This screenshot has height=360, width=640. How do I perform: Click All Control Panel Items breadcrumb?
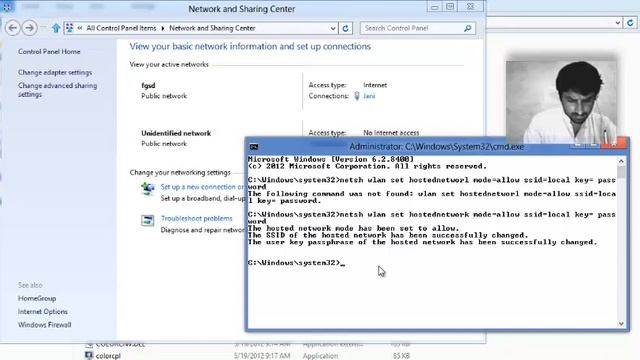point(121,28)
